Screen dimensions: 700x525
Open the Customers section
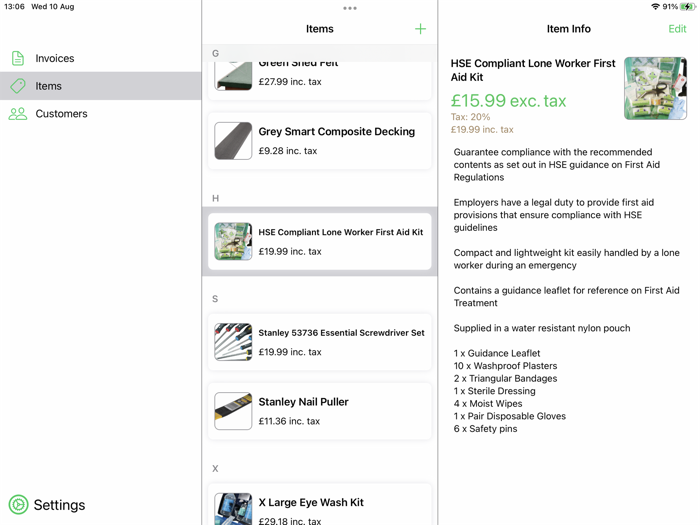[61, 114]
